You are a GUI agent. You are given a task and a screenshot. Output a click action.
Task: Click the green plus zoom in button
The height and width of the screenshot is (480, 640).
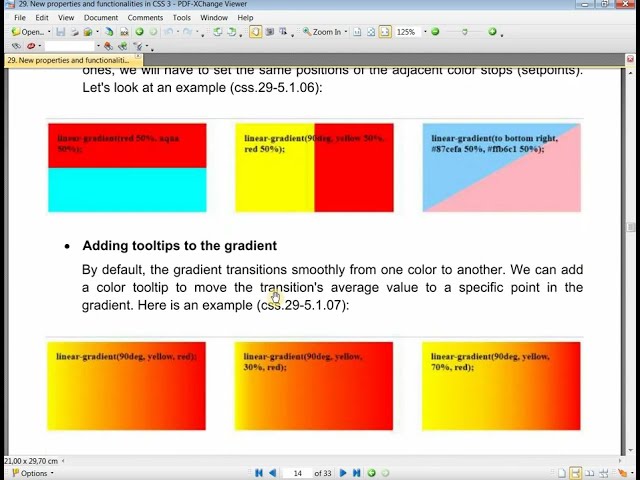(x=492, y=31)
